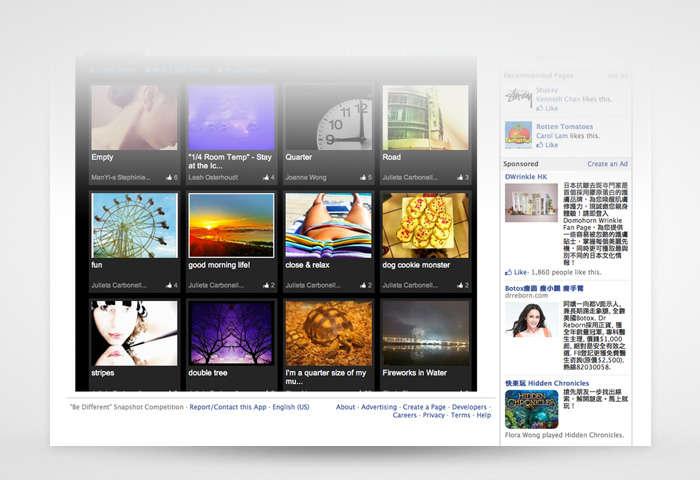Like the Rotten Tomatoes recommended page
700x480 pixels.
[x=547, y=145]
